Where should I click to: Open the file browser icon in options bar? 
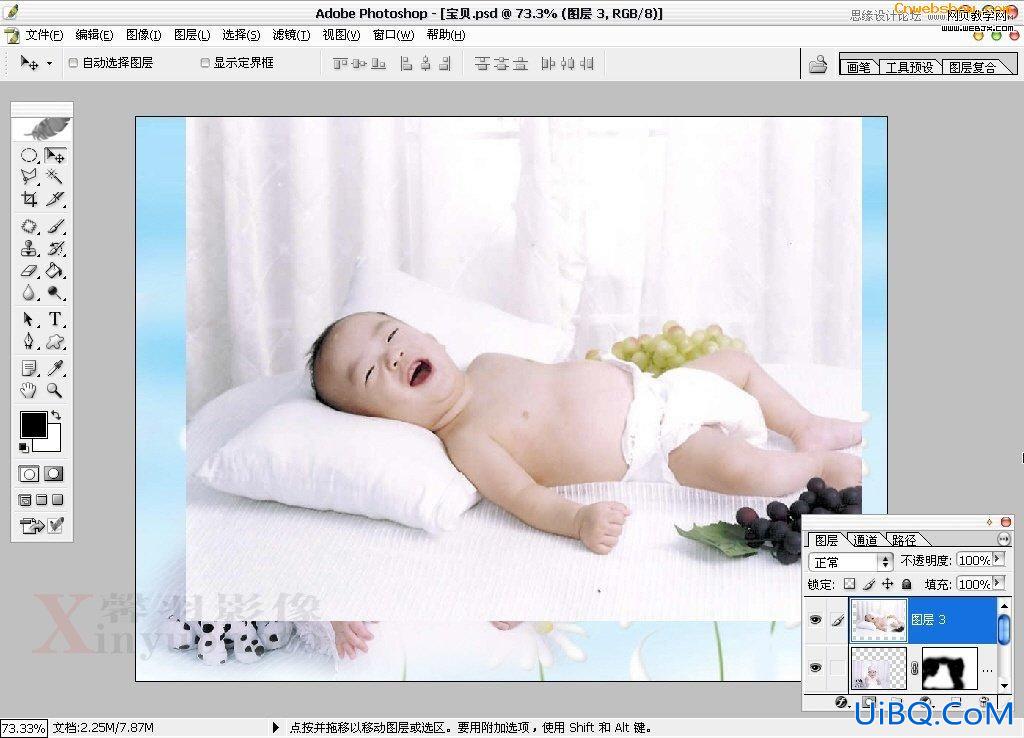pyautogui.click(x=818, y=64)
